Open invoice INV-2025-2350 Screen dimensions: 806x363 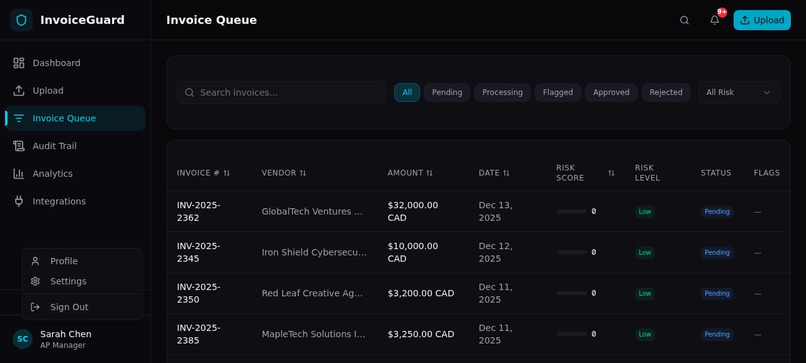tap(198, 293)
